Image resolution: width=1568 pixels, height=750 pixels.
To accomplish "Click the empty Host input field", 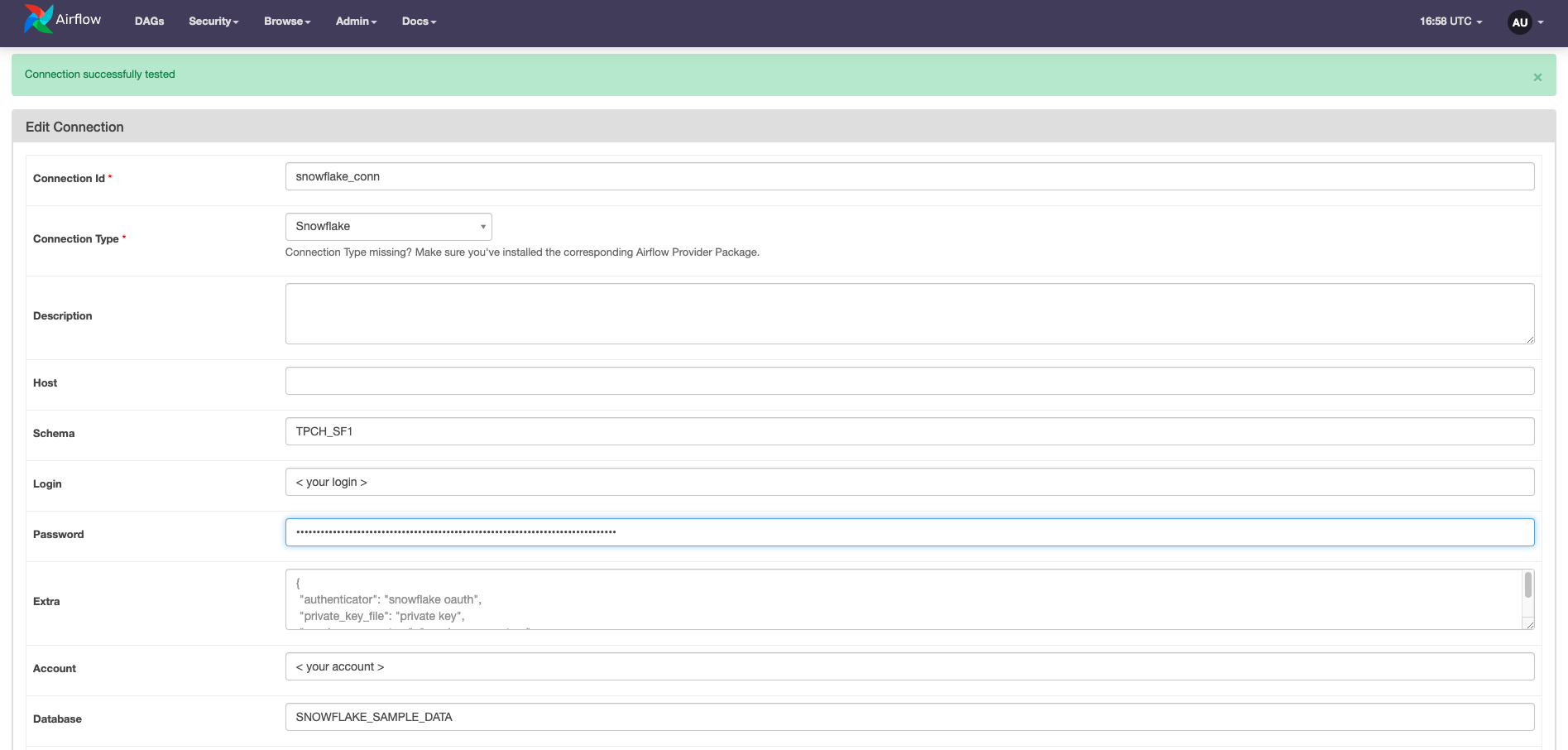I will (x=909, y=380).
